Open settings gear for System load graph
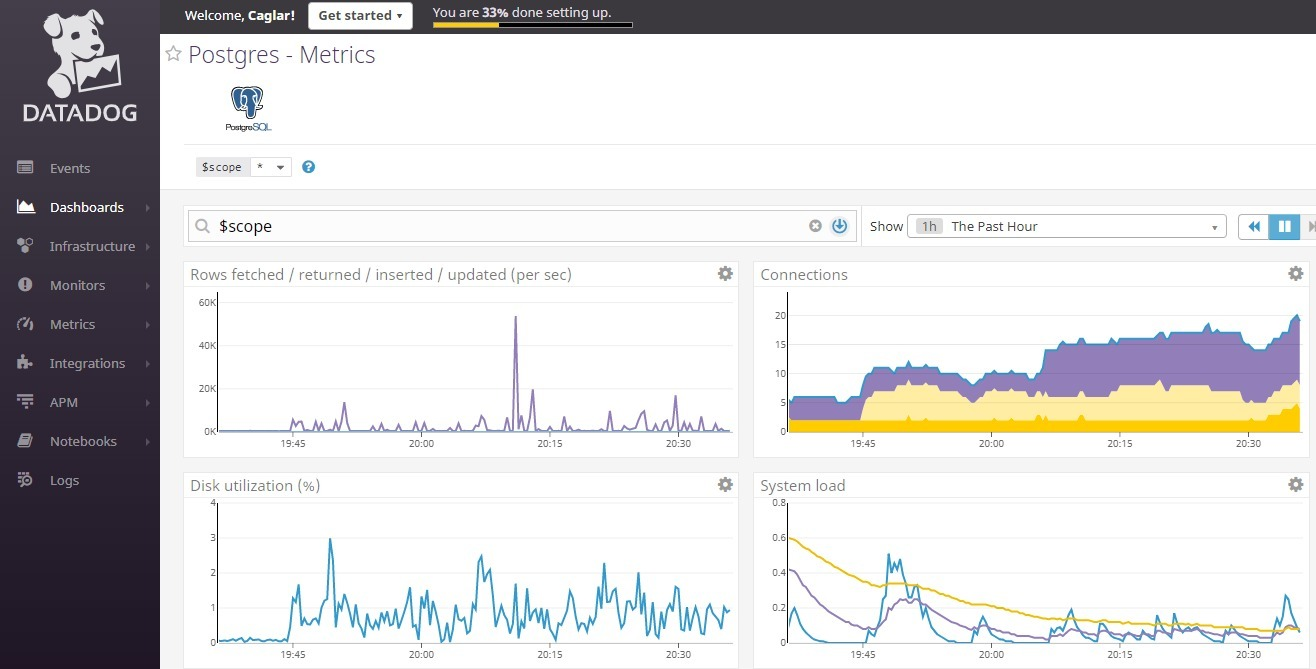Viewport: 1316px width, 669px height. point(1295,485)
